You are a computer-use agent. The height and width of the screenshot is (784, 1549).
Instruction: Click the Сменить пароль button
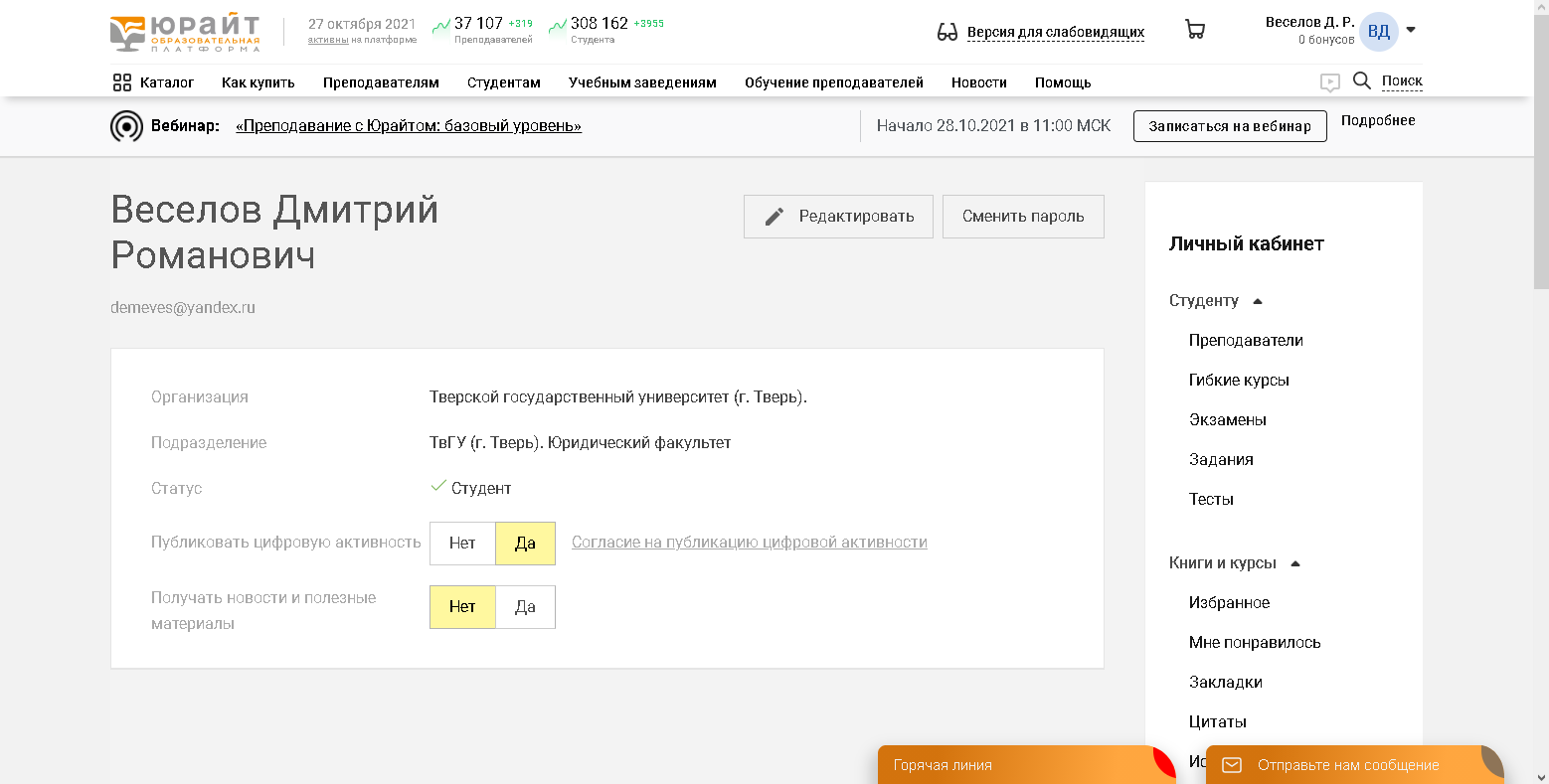coord(1023,217)
